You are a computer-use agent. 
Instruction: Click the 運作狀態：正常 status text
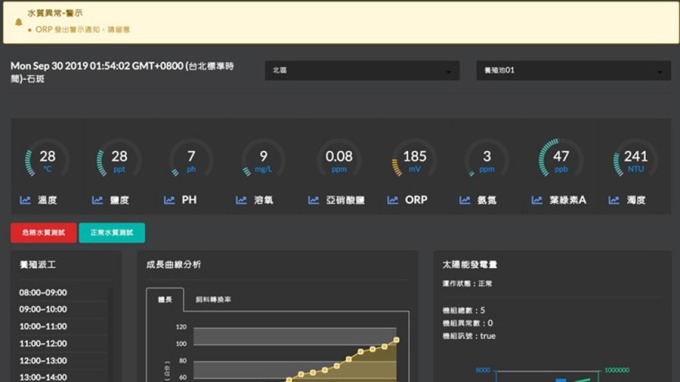(467, 284)
